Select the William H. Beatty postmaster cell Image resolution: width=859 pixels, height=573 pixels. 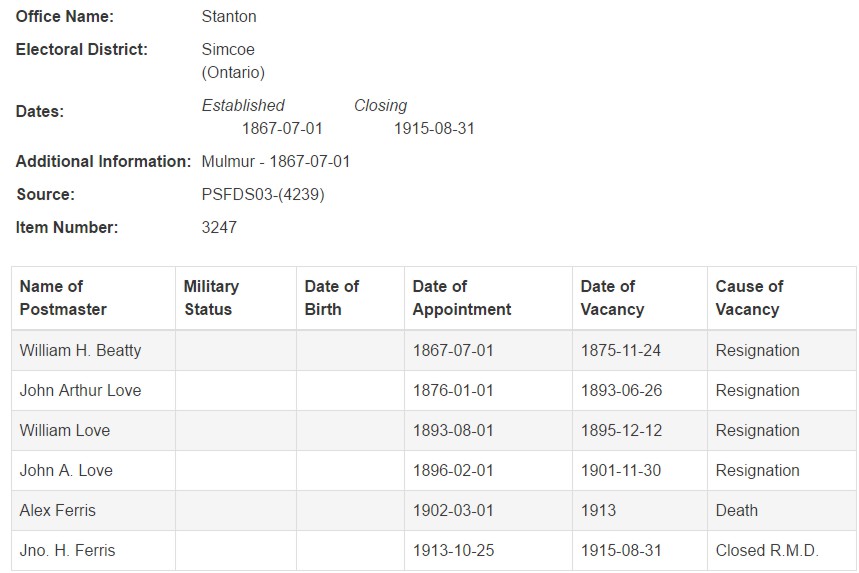pyautogui.click(x=80, y=351)
